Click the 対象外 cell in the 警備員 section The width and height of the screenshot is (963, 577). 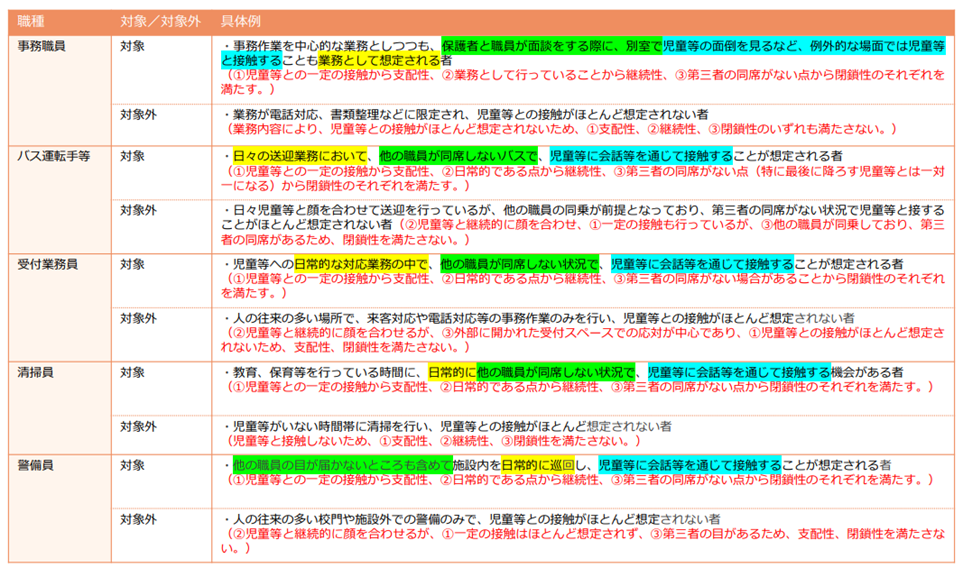coord(138,519)
